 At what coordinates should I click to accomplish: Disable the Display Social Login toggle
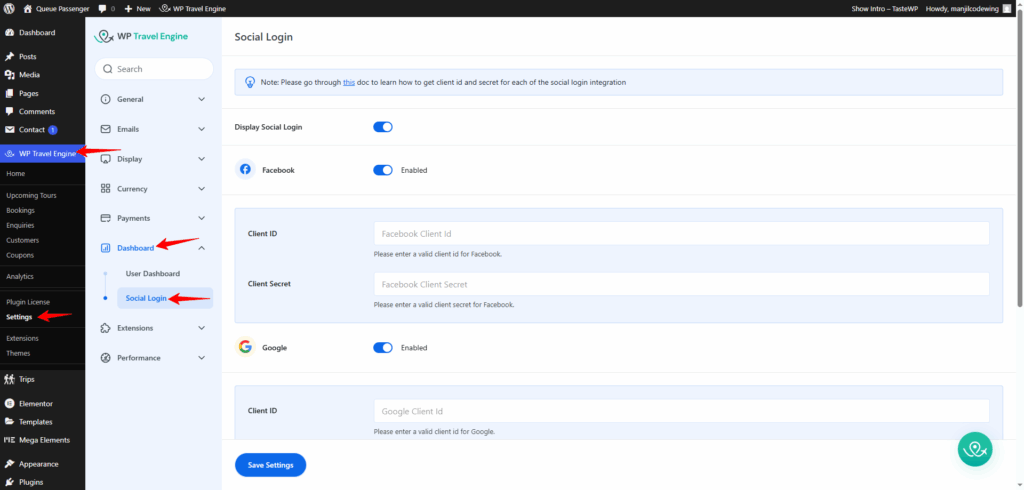tap(382, 127)
